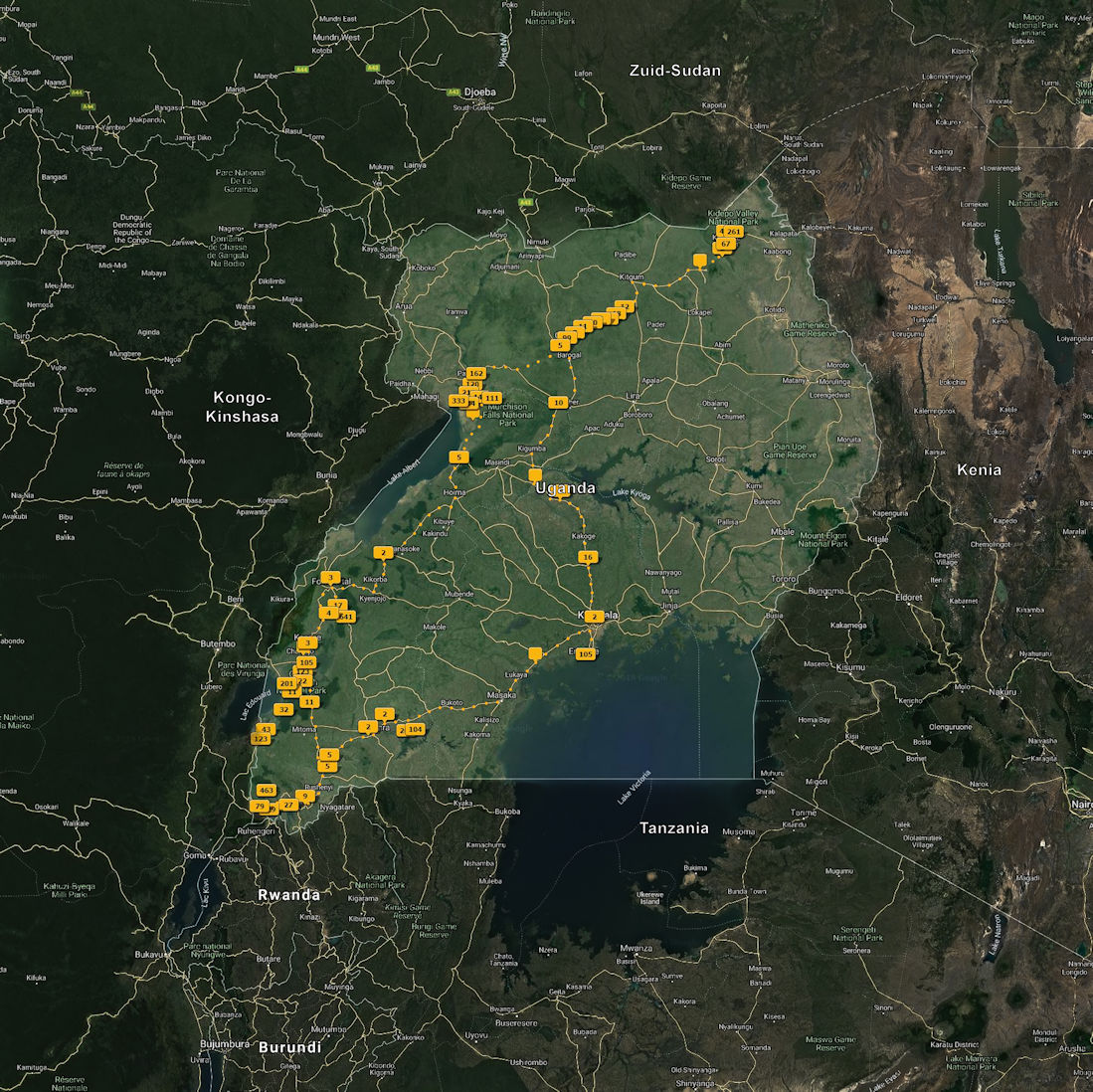Open the marker labeled 111 at Murchison Falls
Viewport: 1093px width, 1092px height.
coord(492,398)
